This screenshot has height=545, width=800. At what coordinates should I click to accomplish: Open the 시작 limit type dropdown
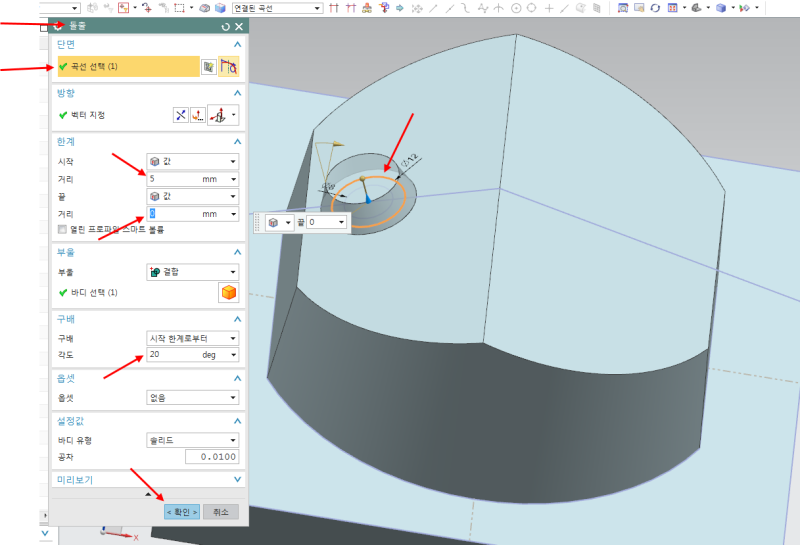point(192,162)
